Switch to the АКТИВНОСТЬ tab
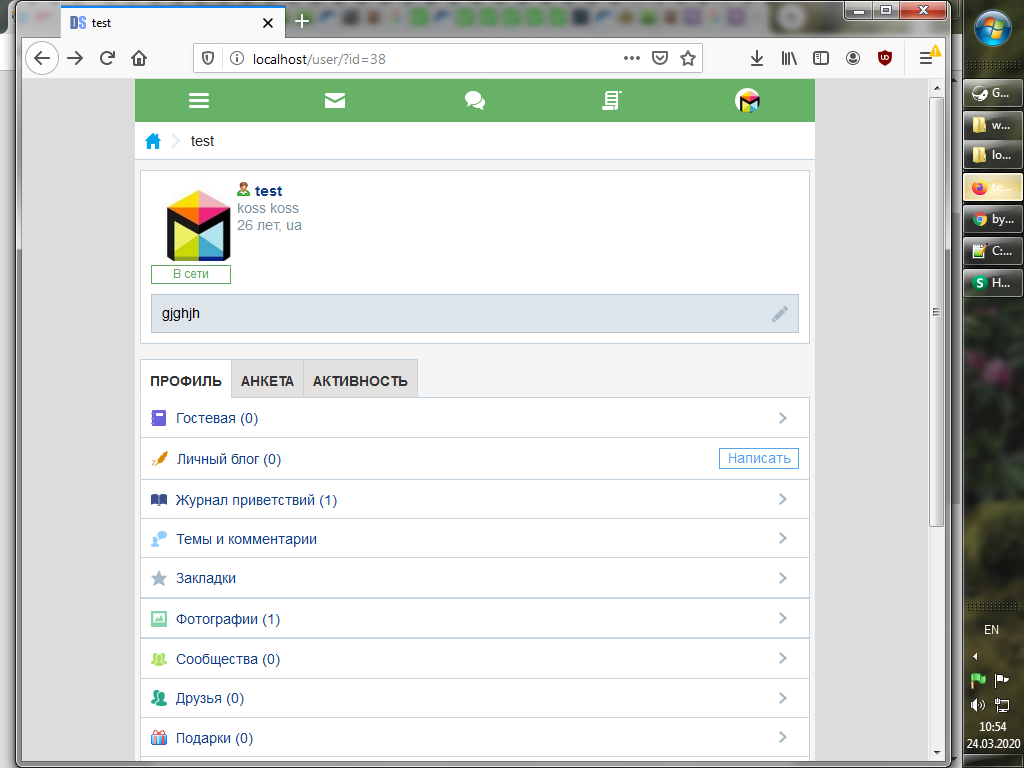Image resolution: width=1024 pixels, height=768 pixels. click(360, 381)
